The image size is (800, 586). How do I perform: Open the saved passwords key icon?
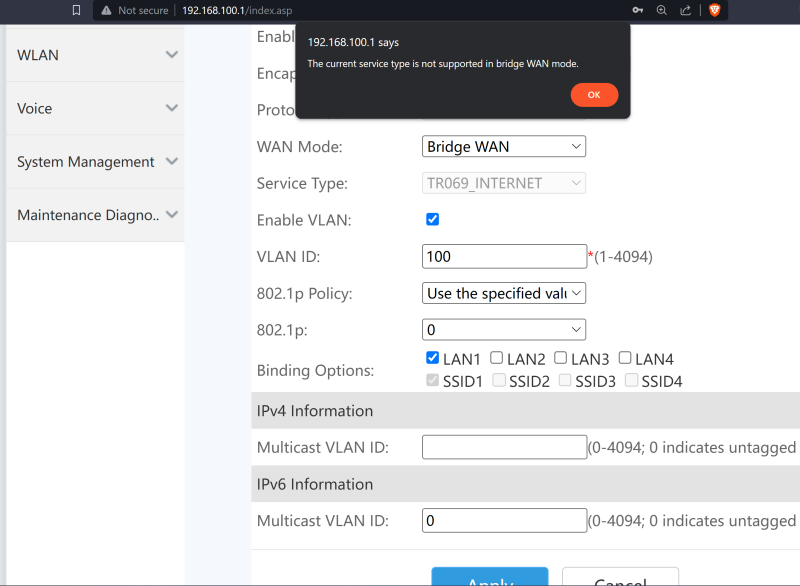[x=638, y=10]
